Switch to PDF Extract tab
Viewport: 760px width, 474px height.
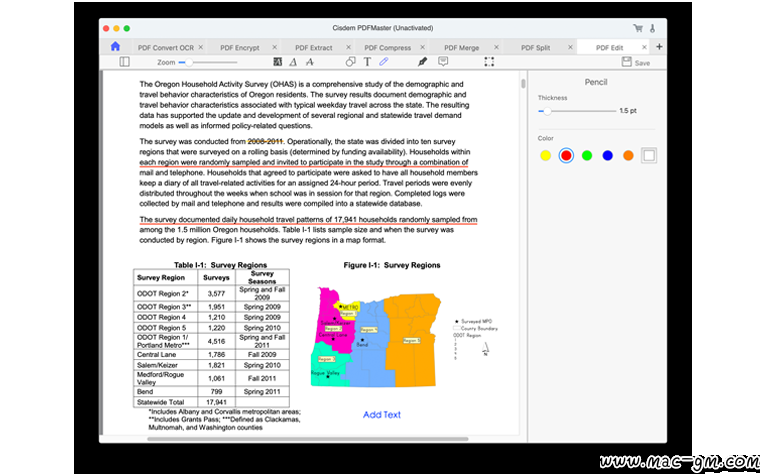pyautogui.click(x=314, y=47)
